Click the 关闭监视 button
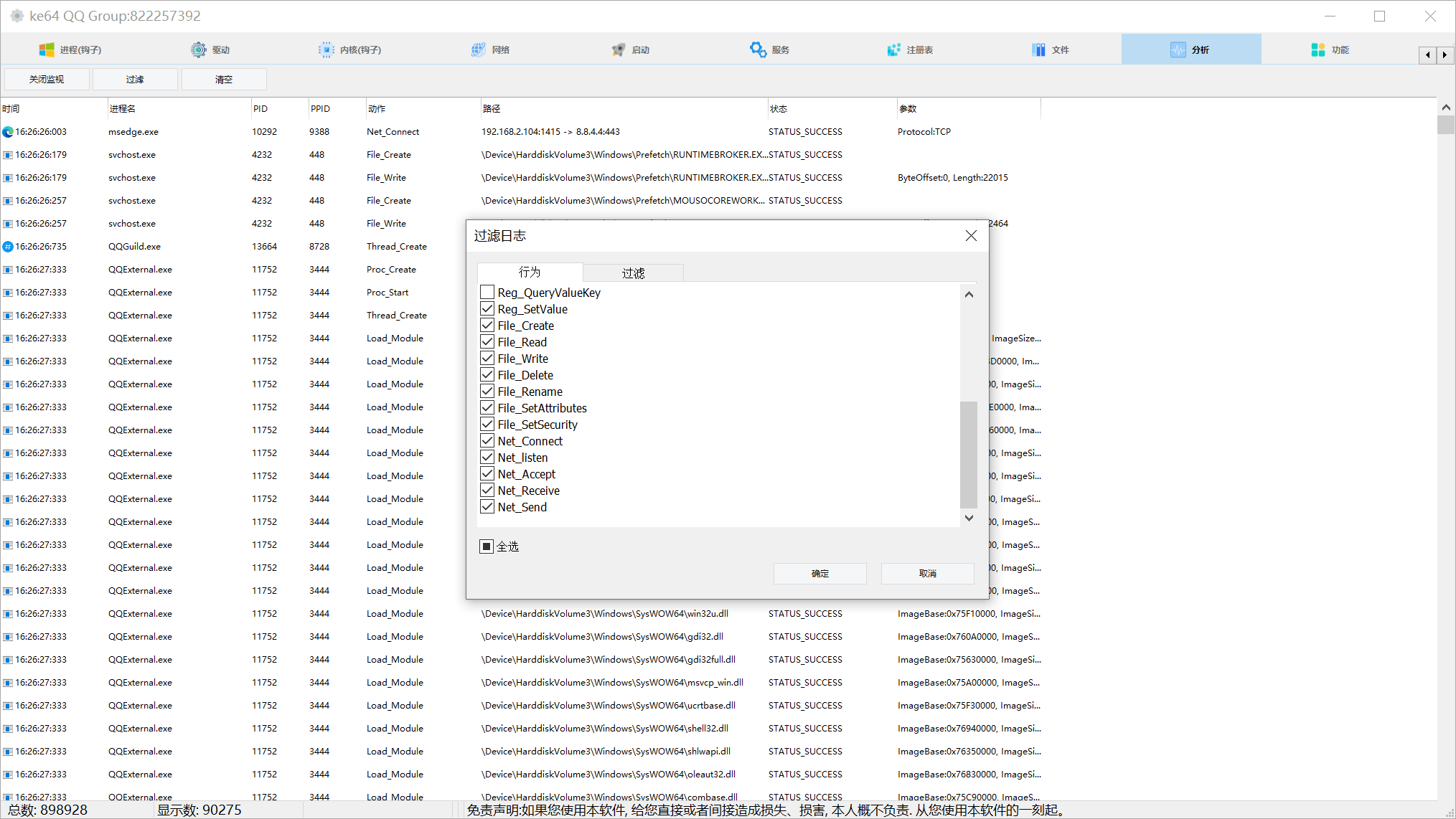1456x819 pixels. coord(47,80)
